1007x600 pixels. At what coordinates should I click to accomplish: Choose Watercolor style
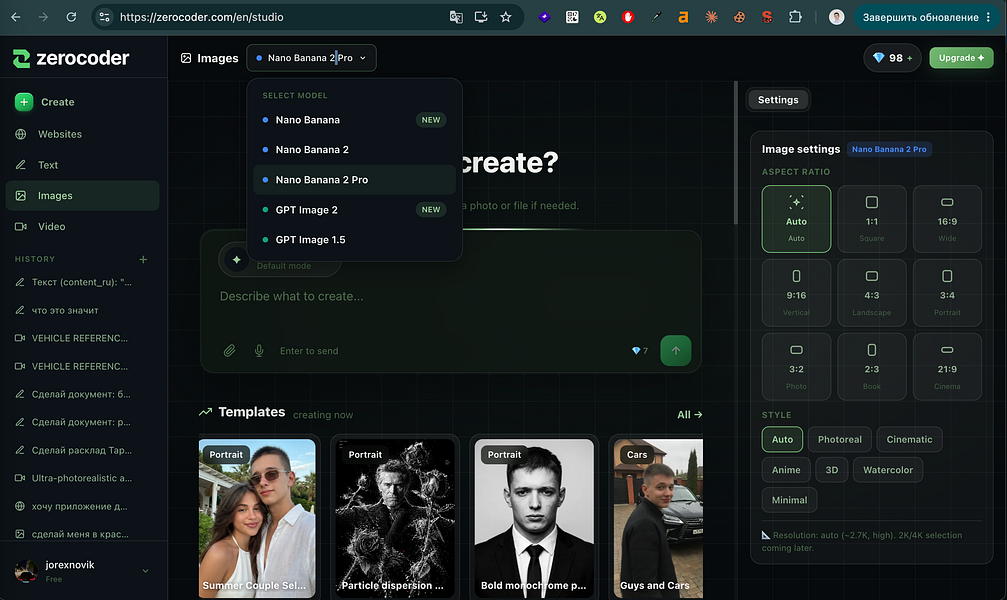(888, 470)
